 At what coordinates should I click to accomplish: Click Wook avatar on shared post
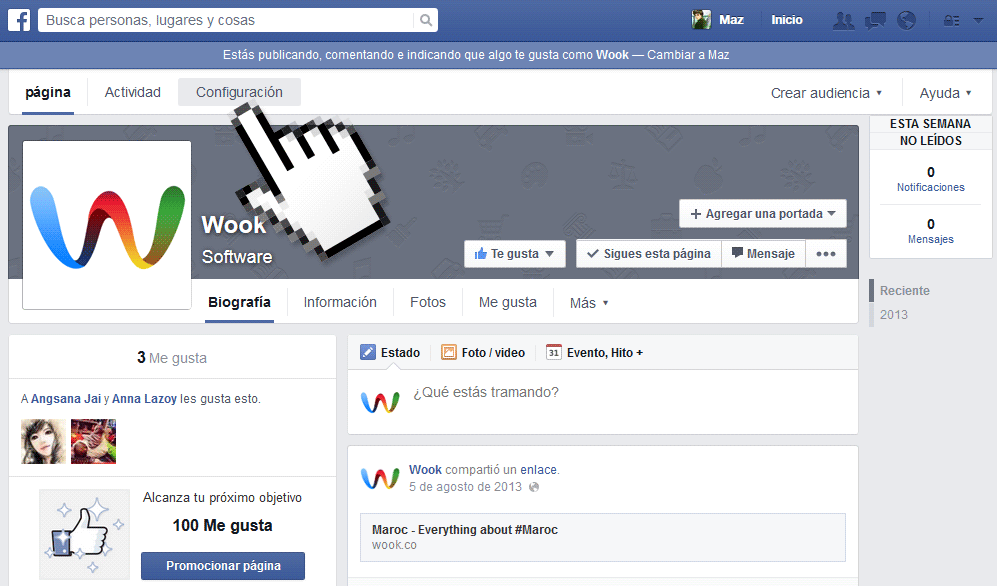coord(380,478)
